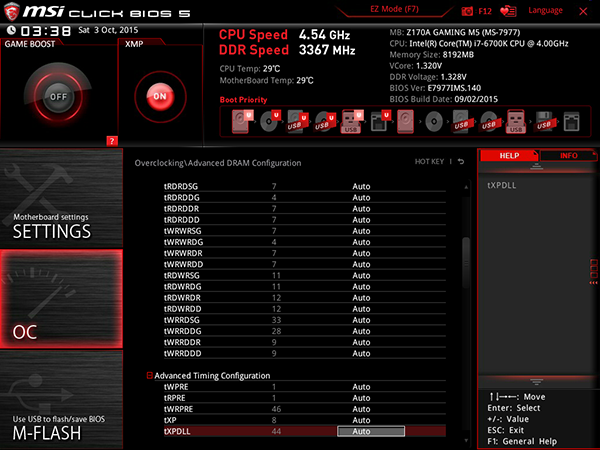Viewport: 600px width, 450px height.
Task: Click the scroll down arrow of settings list
Action: click(466, 440)
